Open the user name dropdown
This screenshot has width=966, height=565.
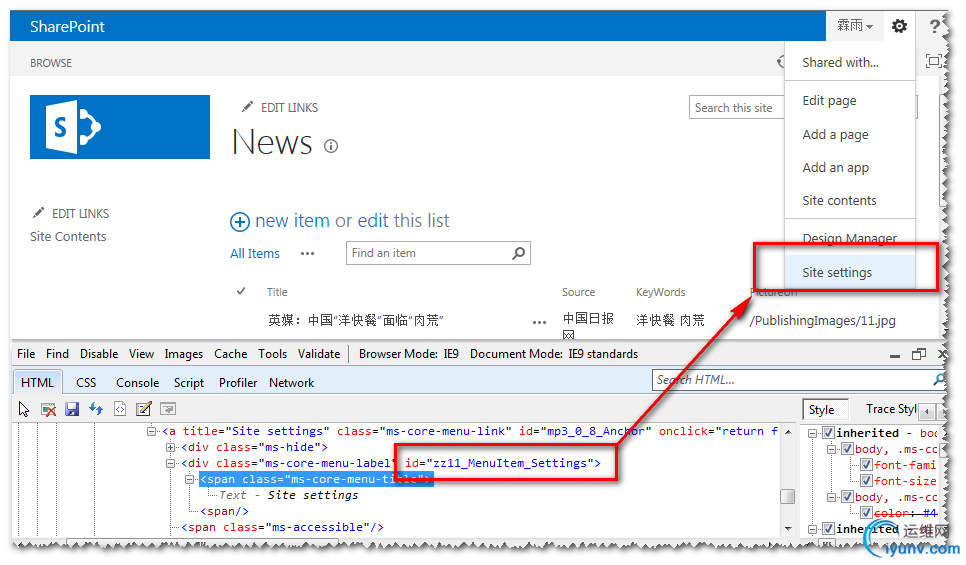855,26
